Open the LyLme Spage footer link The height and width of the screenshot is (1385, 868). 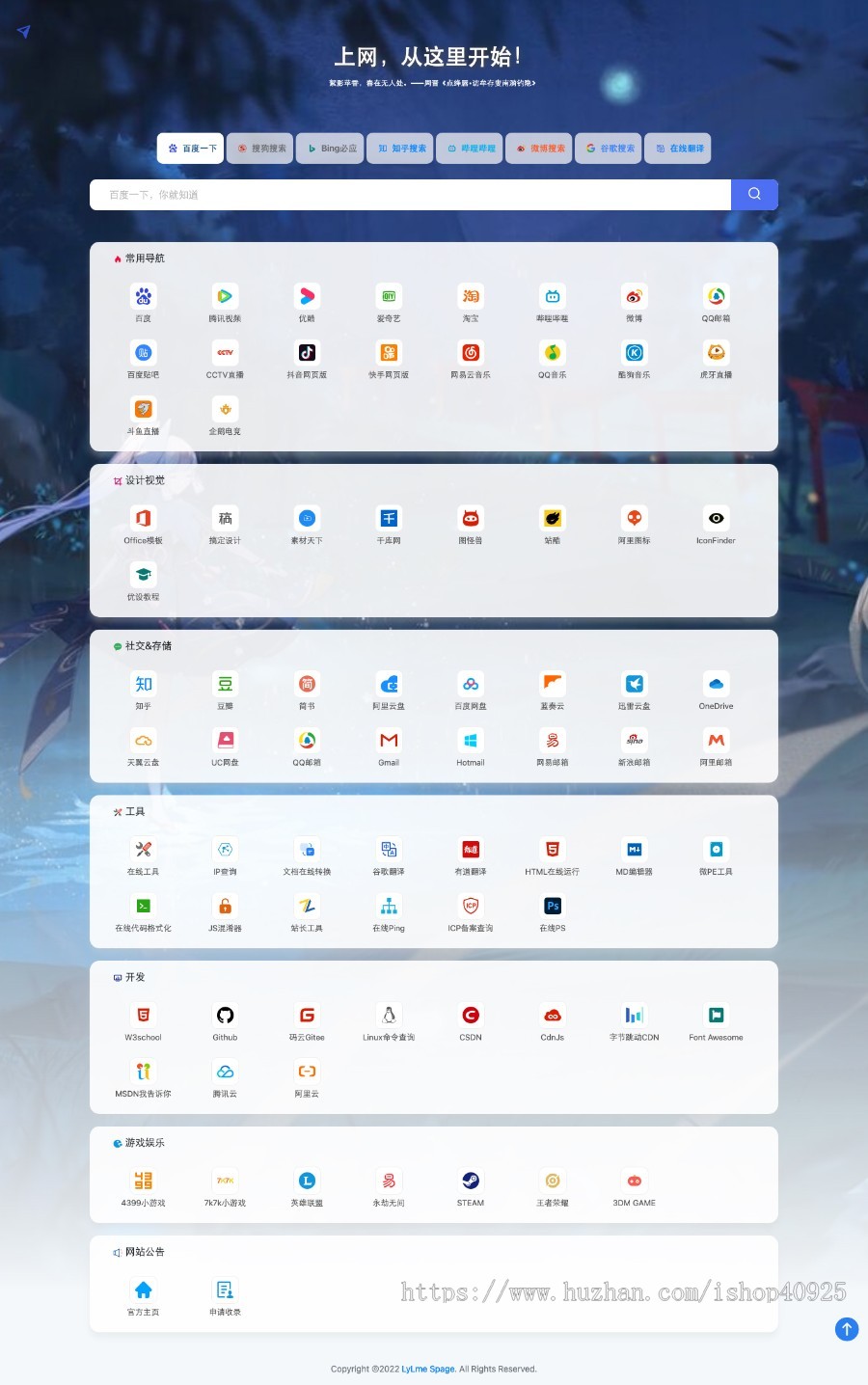(428, 1369)
